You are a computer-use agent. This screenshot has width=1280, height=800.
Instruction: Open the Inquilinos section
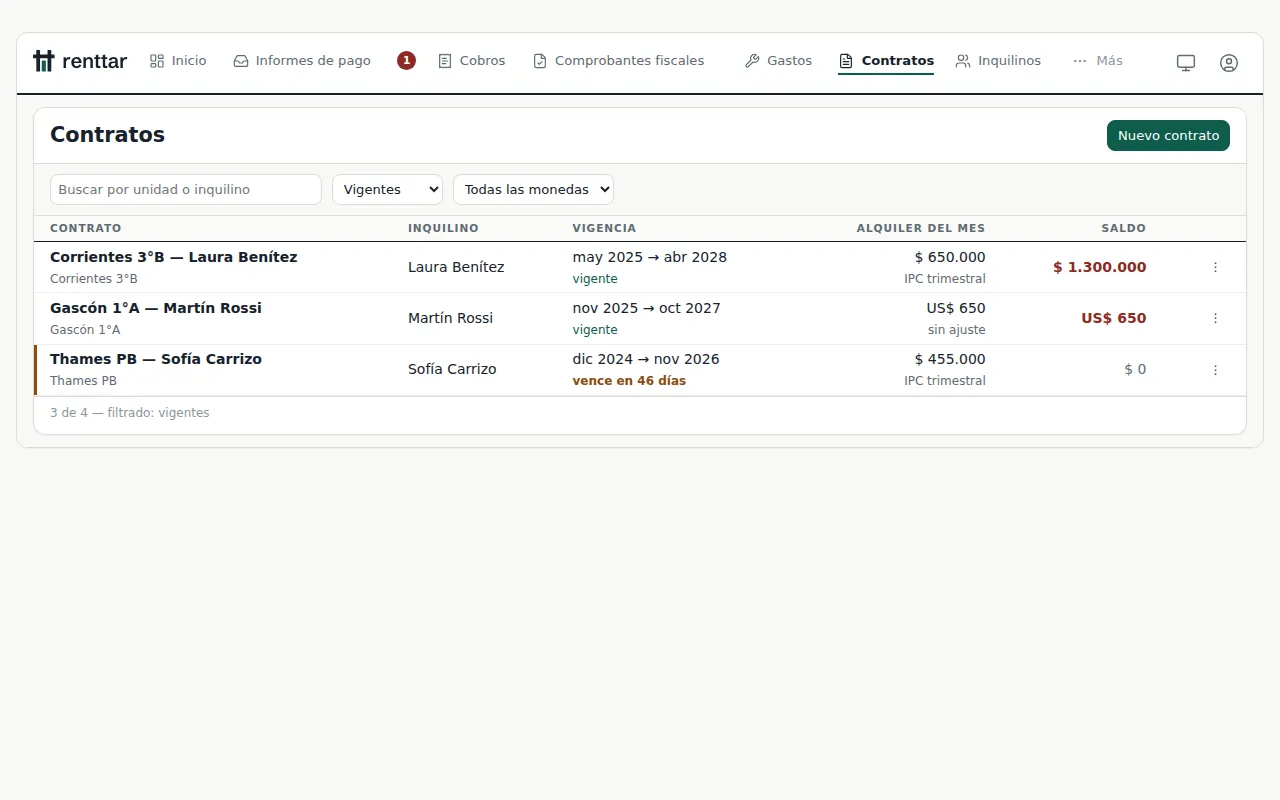click(998, 61)
